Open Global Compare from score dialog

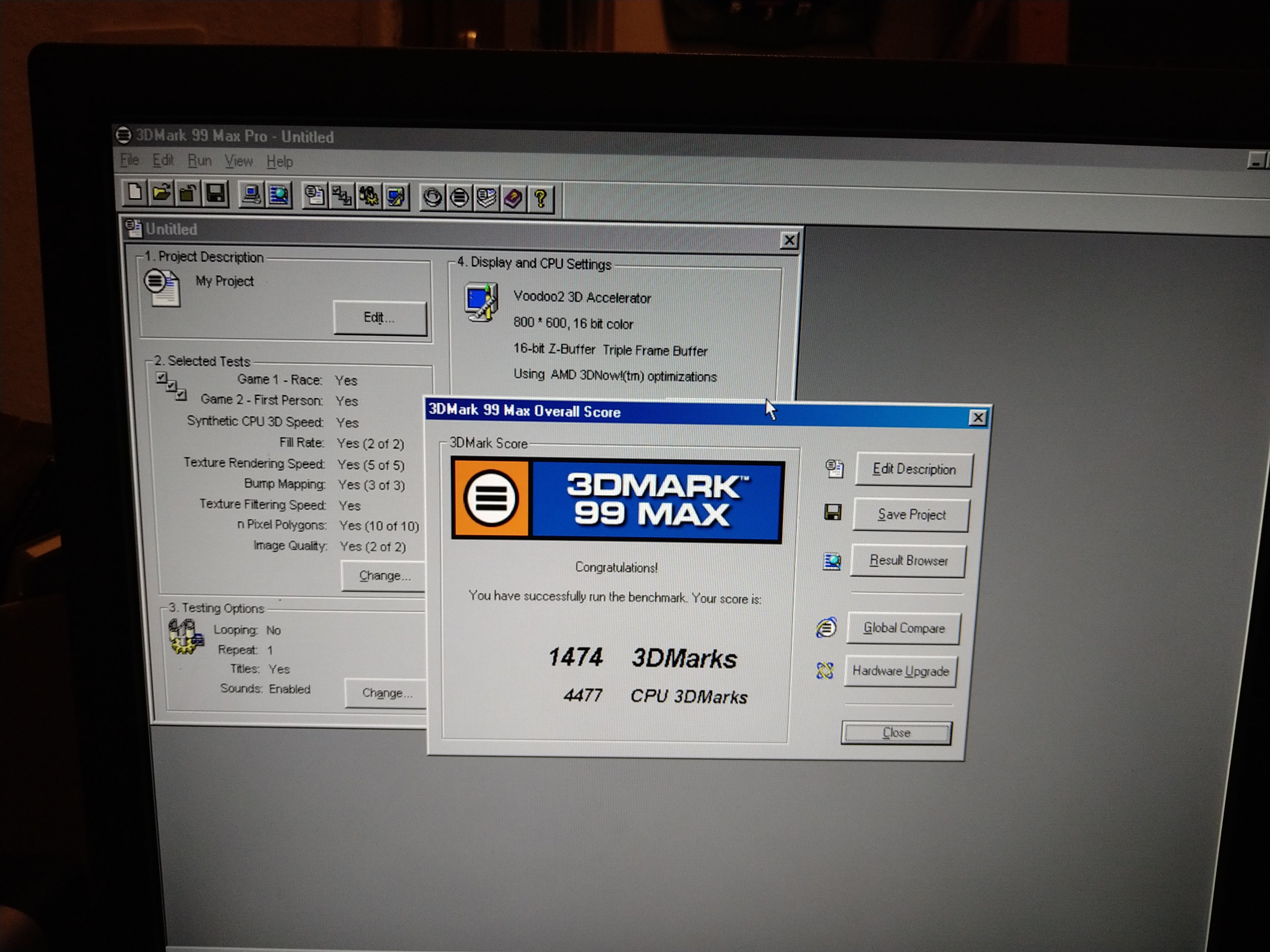pos(903,628)
